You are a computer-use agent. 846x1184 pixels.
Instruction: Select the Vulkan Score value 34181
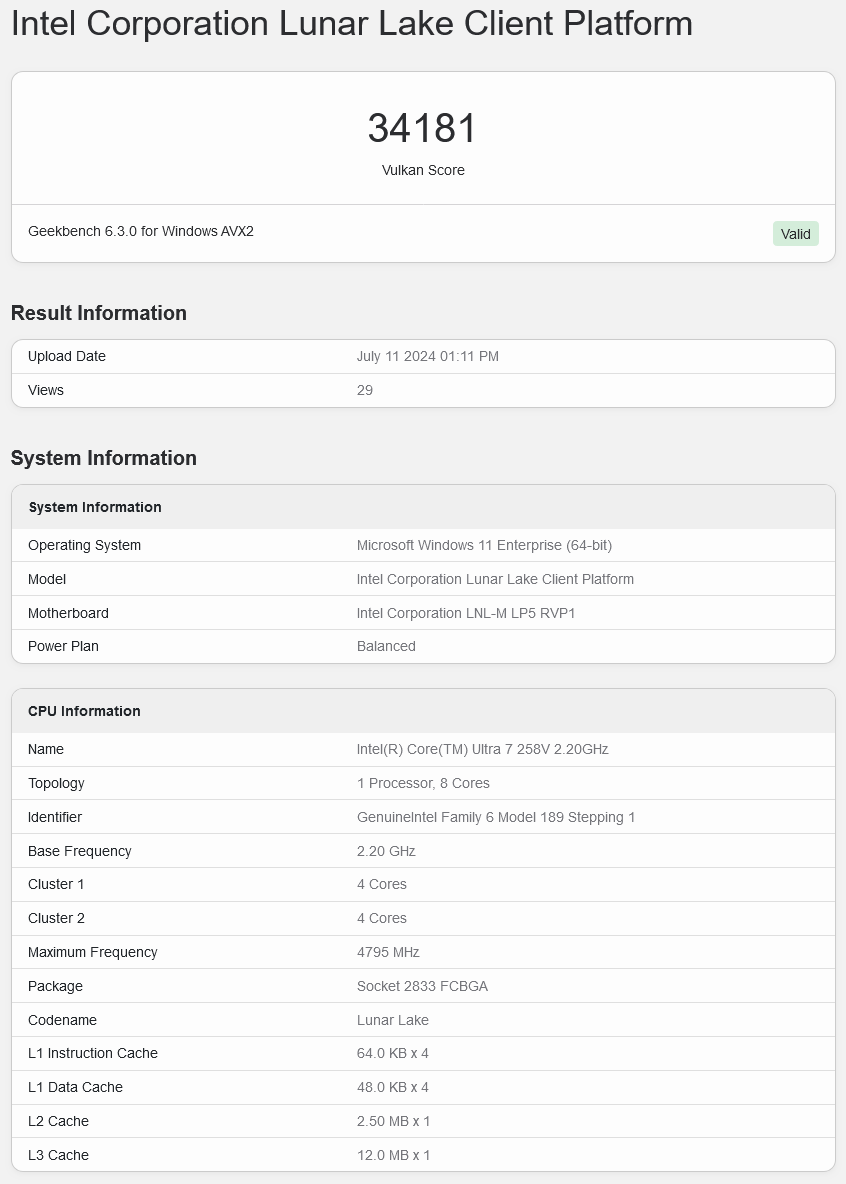(x=423, y=128)
